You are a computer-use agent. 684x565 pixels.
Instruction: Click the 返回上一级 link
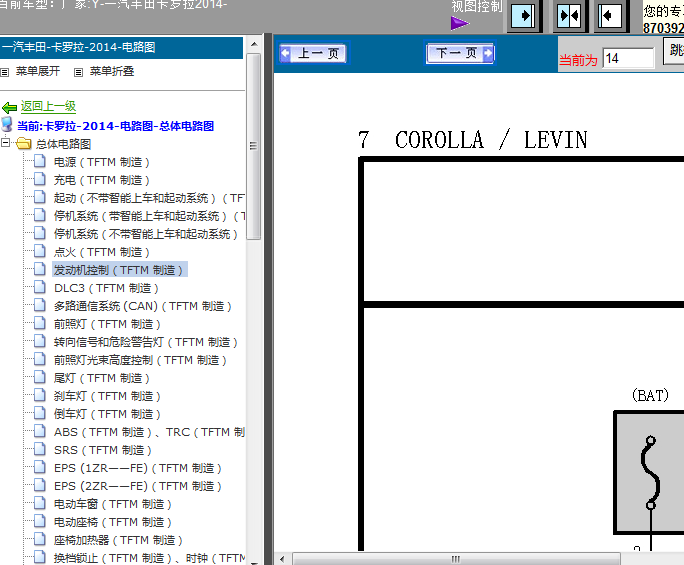48,106
